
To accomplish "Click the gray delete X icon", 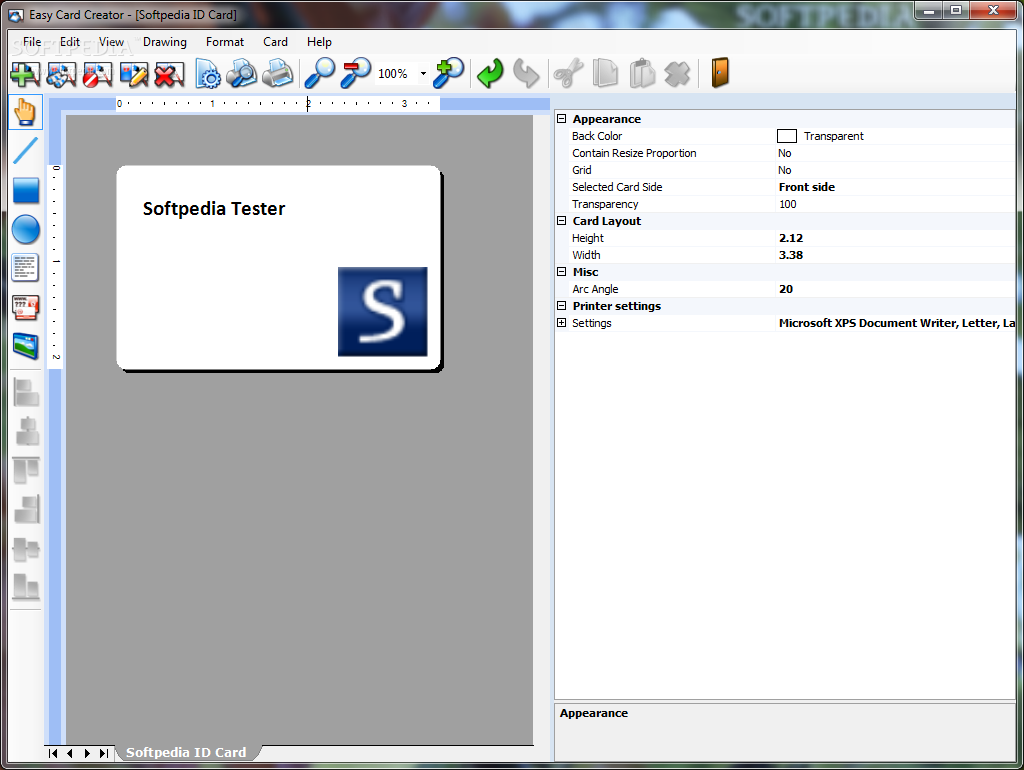I will [x=677, y=73].
